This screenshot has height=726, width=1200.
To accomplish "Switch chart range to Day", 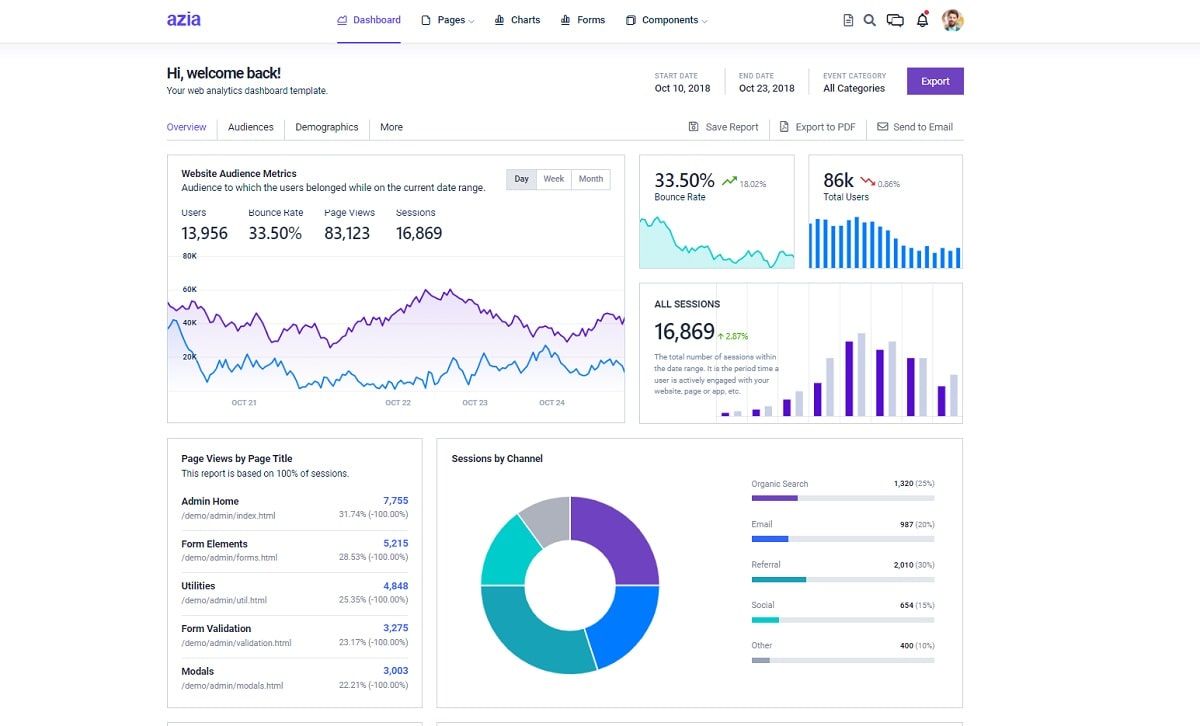I will pyautogui.click(x=521, y=179).
